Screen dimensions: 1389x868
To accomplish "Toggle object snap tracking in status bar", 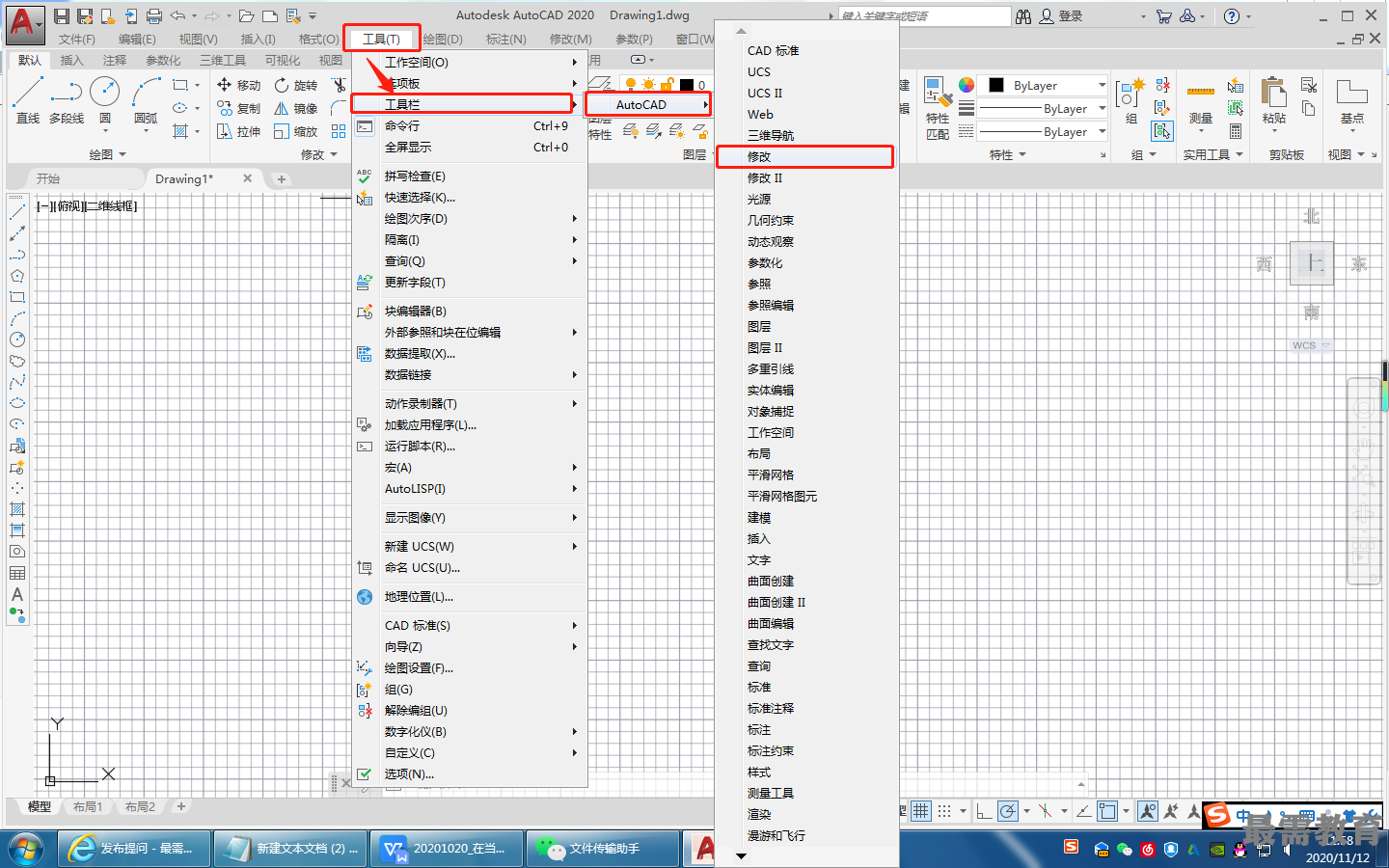I will pos(1084,811).
